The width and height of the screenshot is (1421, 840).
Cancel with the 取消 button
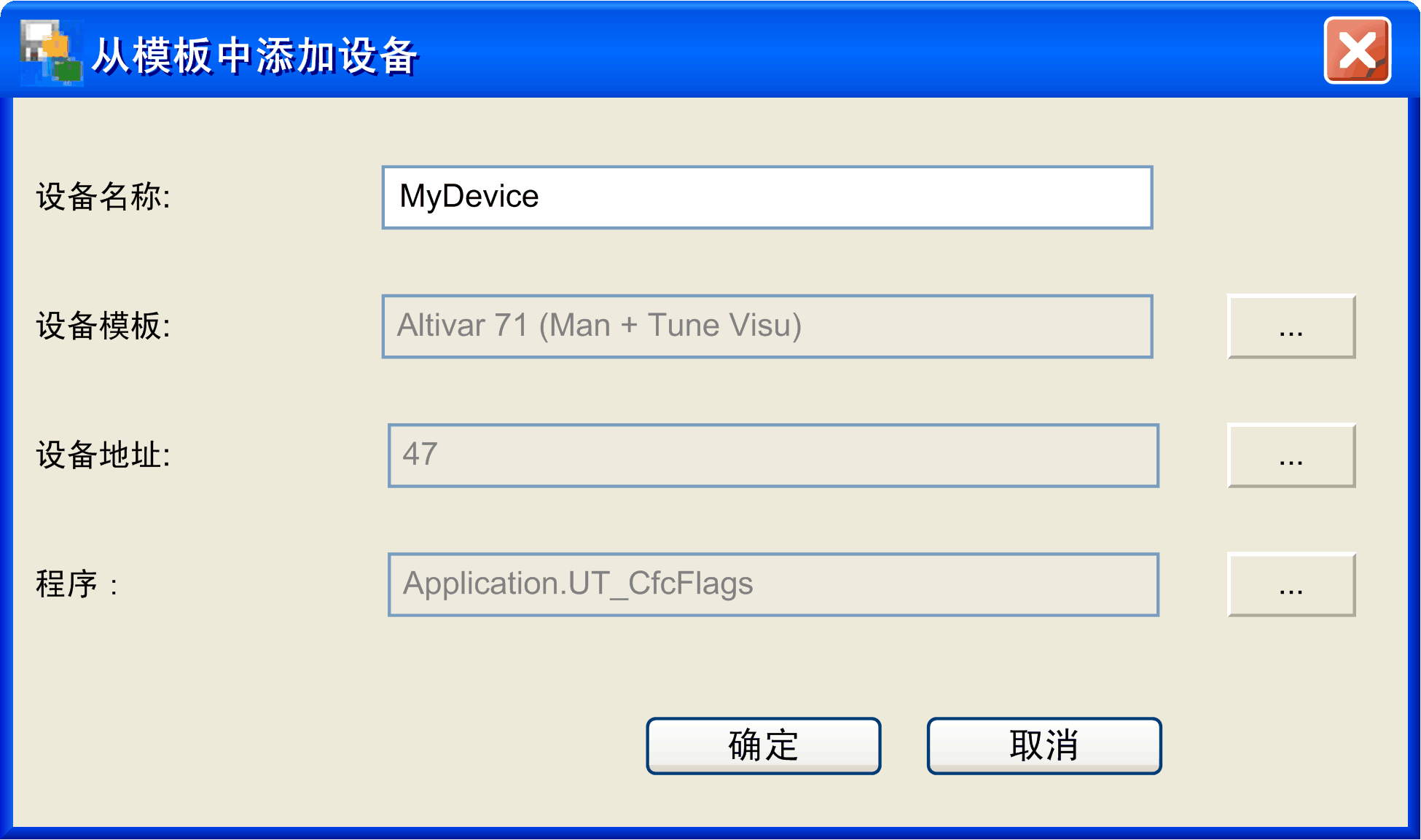click(1044, 745)
